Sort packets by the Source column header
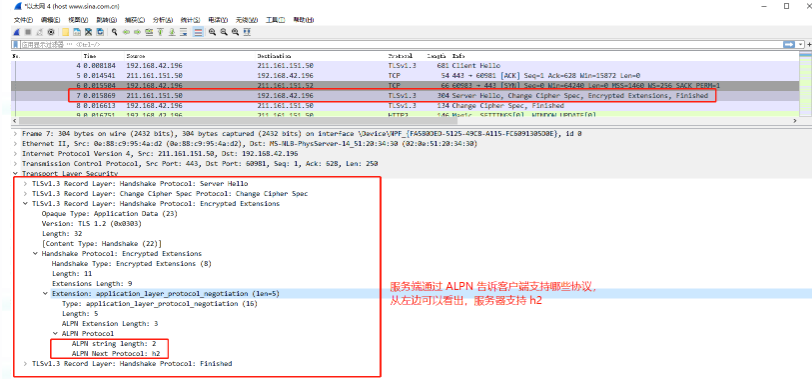This screenshot has width=812, height=379. (136, 55)
